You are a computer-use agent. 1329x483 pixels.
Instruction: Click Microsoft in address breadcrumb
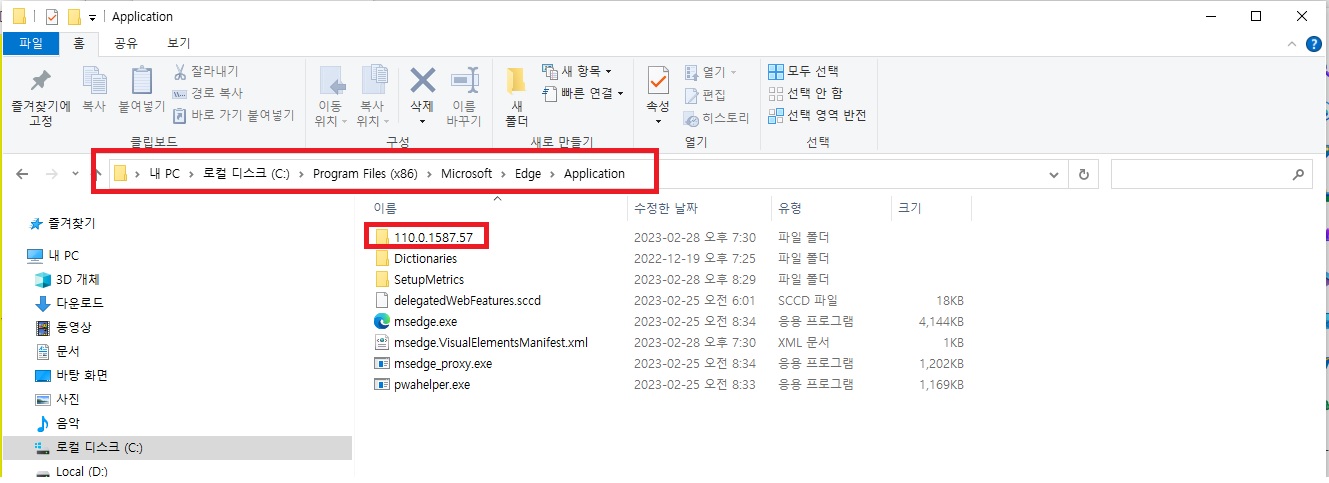point(467,174)
